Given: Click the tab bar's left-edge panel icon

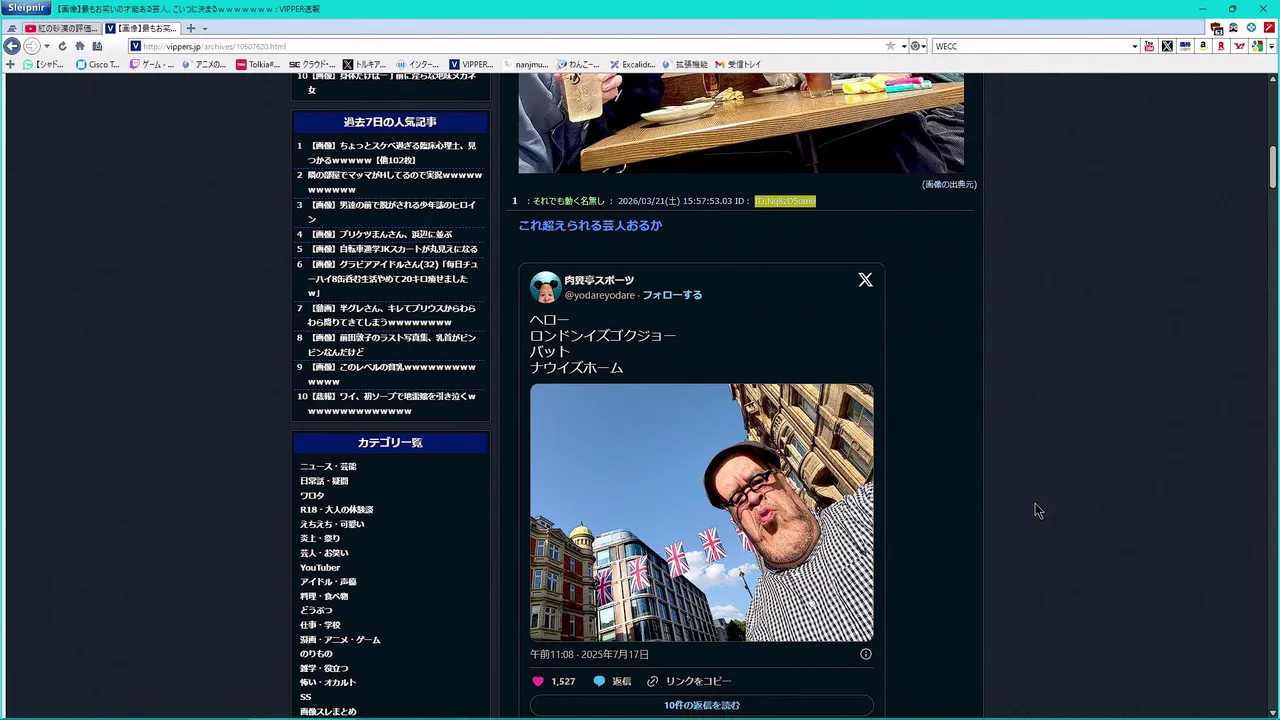Looking at the screenshot, I should click(x=12, y=28).
